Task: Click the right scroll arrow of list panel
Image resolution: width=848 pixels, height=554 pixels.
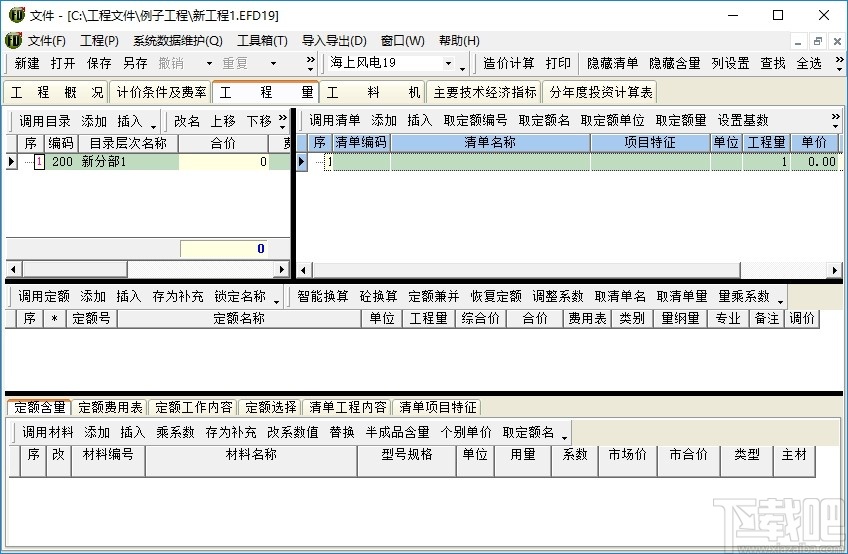Action: (835, 269)
